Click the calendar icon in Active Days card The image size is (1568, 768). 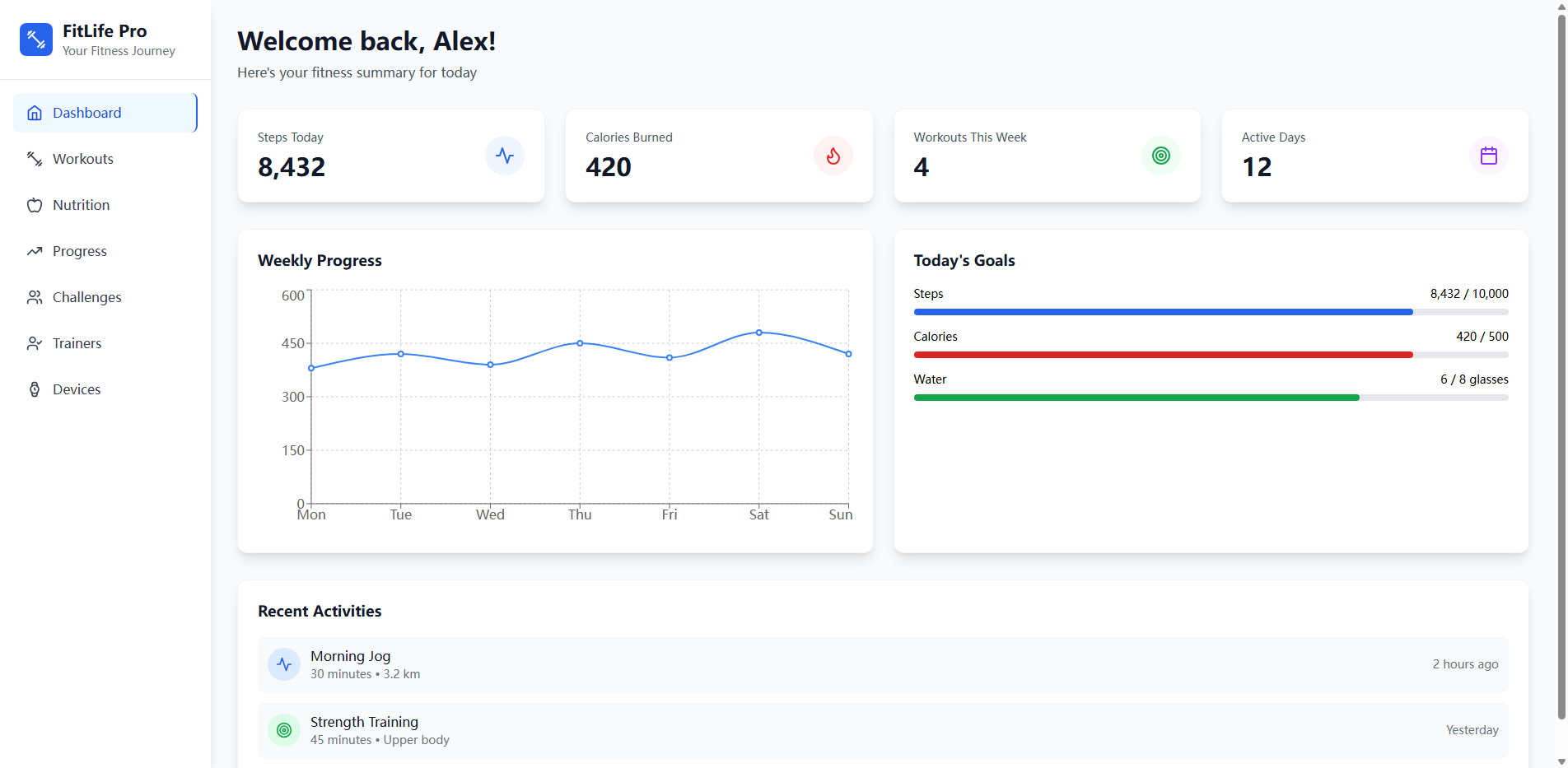pyautogui.click(x=1488, y=156)
